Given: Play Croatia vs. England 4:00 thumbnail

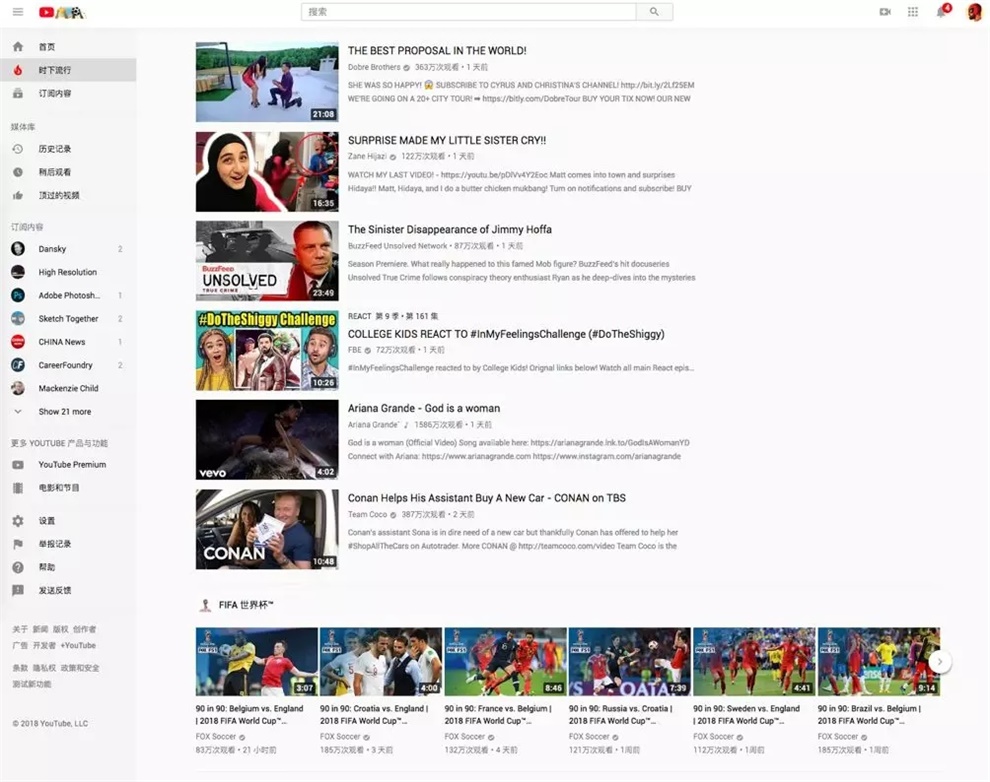Looking at the screenshot, I should coord(381,661).
